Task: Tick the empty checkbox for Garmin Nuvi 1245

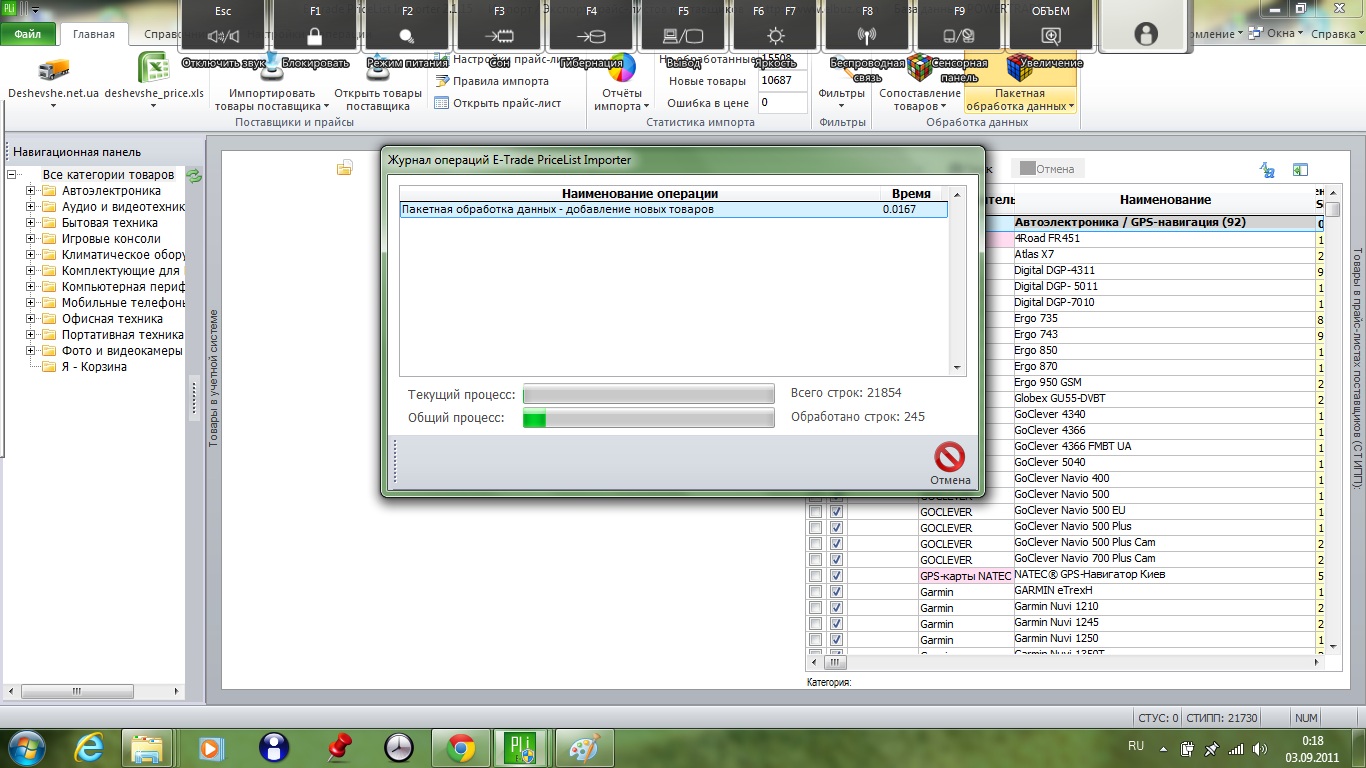Action: click(x=815, y=624)
